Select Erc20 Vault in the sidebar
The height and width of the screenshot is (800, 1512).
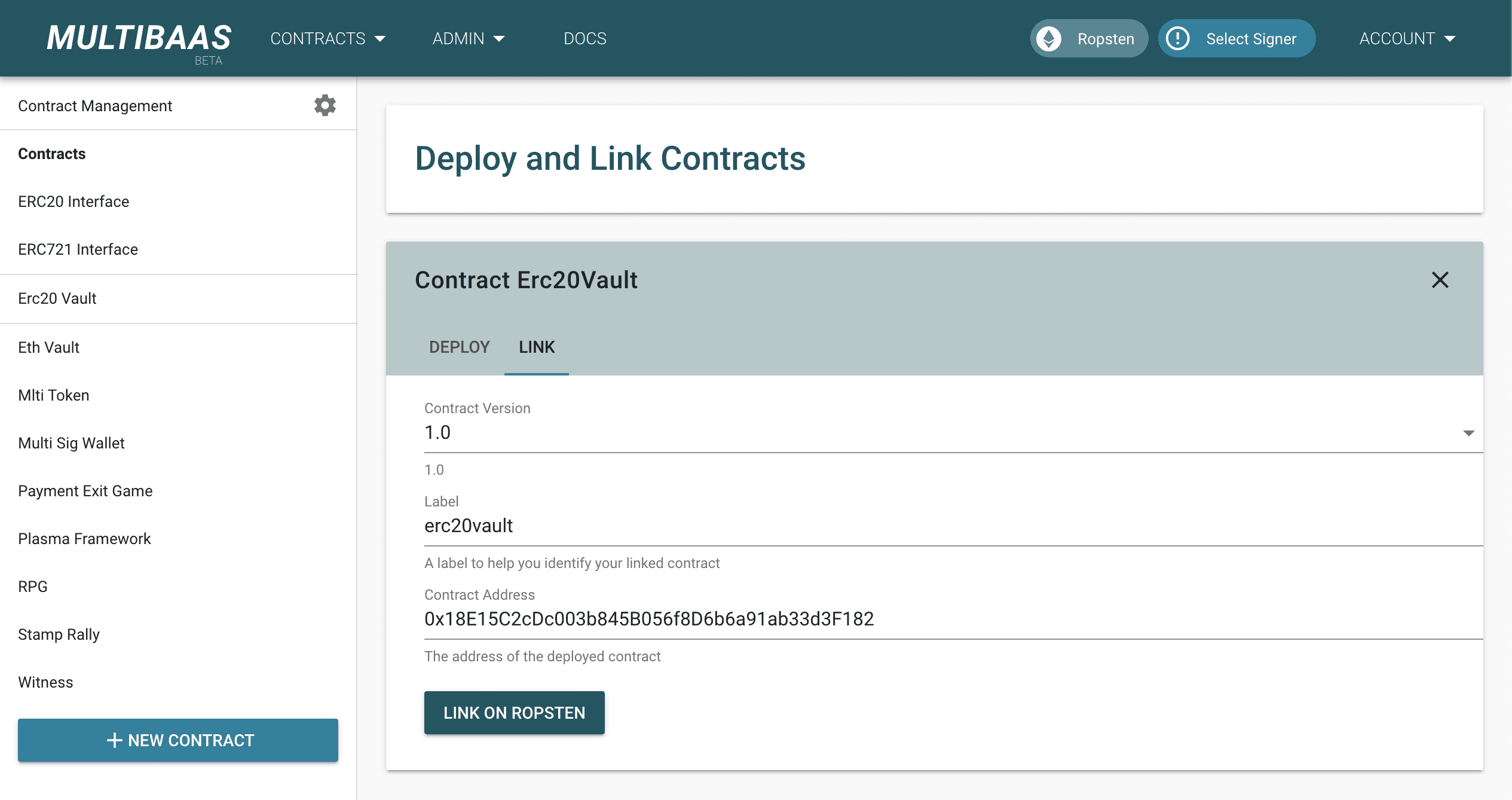coord(57,298)
